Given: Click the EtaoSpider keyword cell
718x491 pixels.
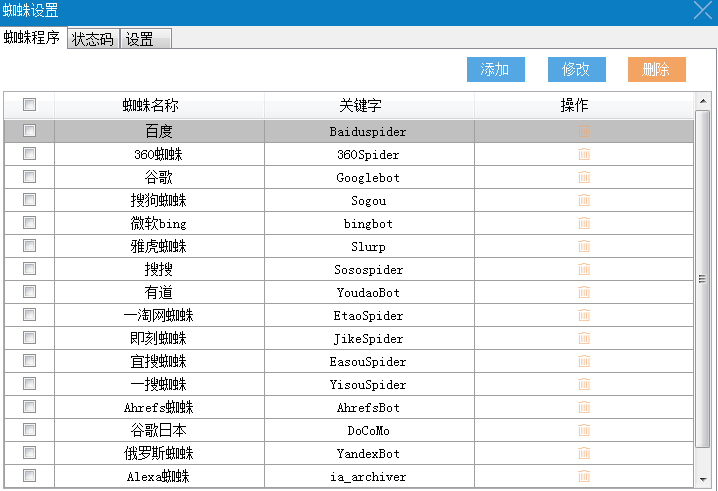Looking at the screenshot, I should (x=369, y=316).
